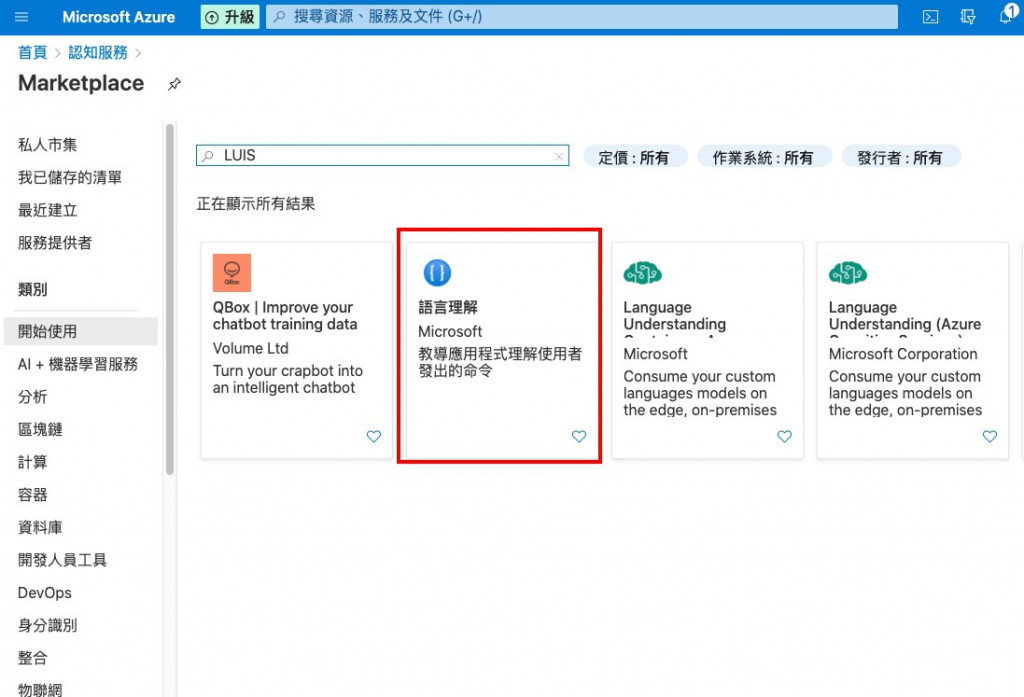1024x697 pixels.
Task: Select 我已儲存的清單 in the sidebar
Action: click(x=70, y=177)
